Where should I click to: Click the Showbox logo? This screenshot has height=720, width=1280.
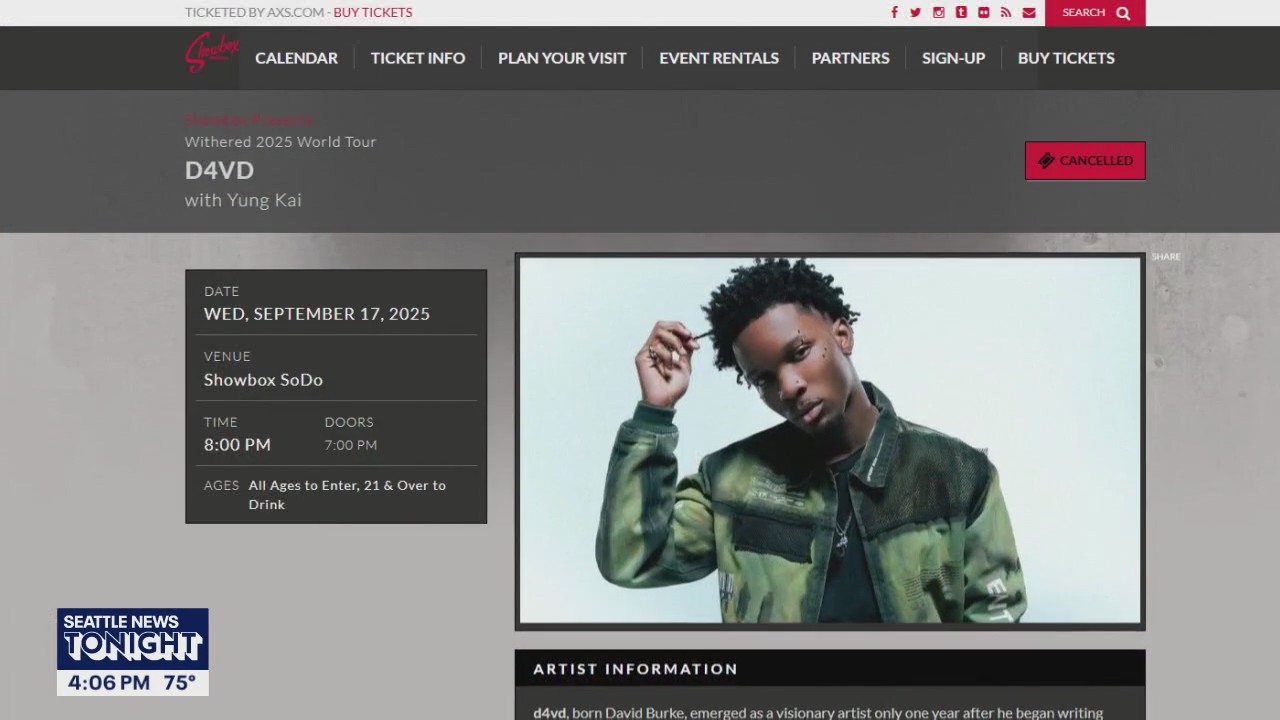pyautogui.click(x=211, y=54)
